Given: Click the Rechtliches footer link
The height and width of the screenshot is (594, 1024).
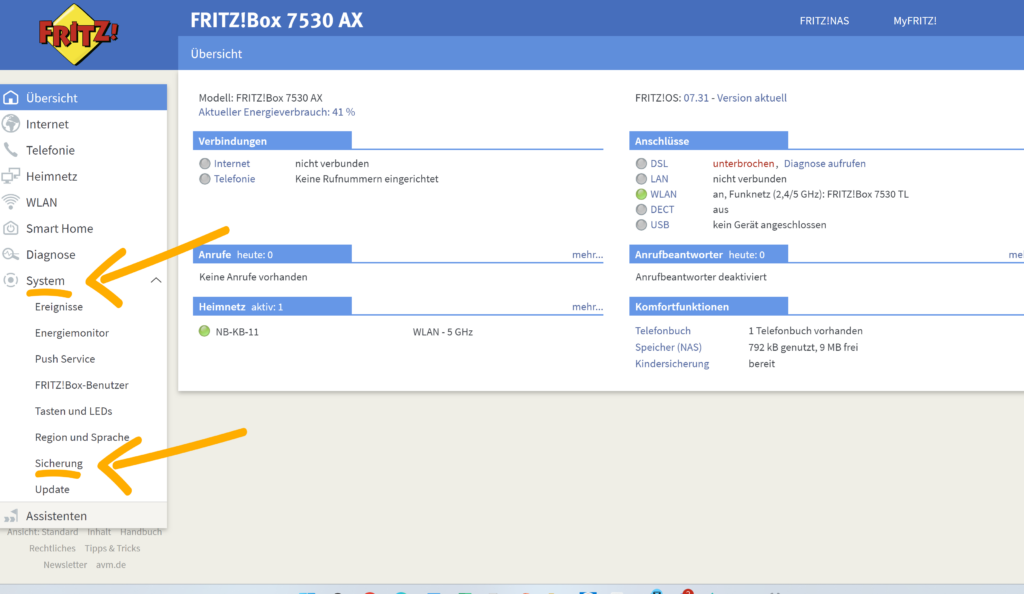Looking at the screenshot, I should pos(52,548).
